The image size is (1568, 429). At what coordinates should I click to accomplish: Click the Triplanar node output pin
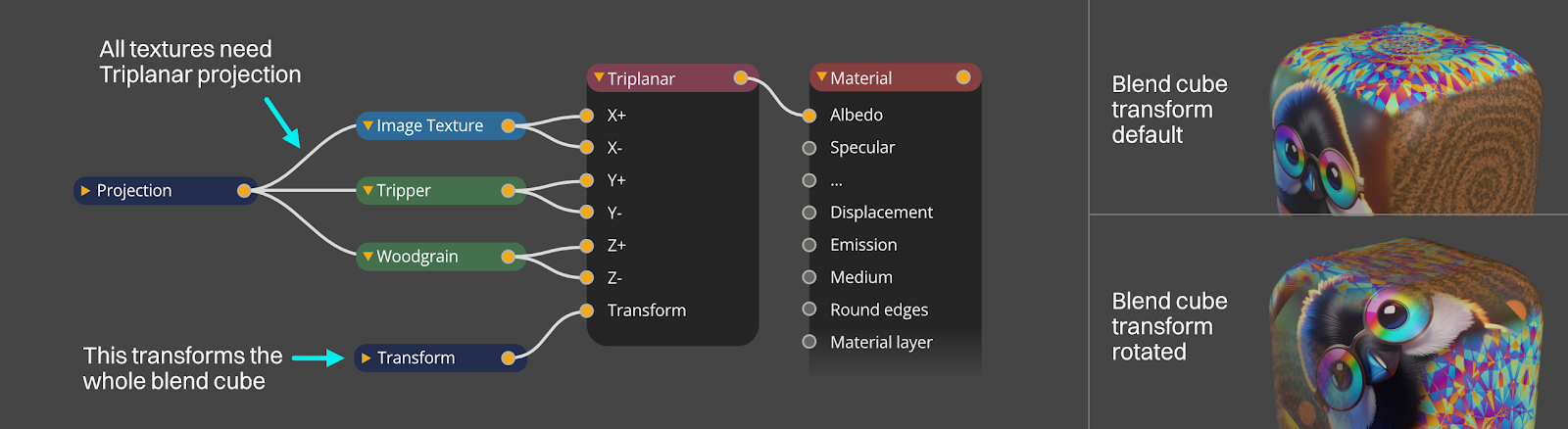click(x=741, y=78)
